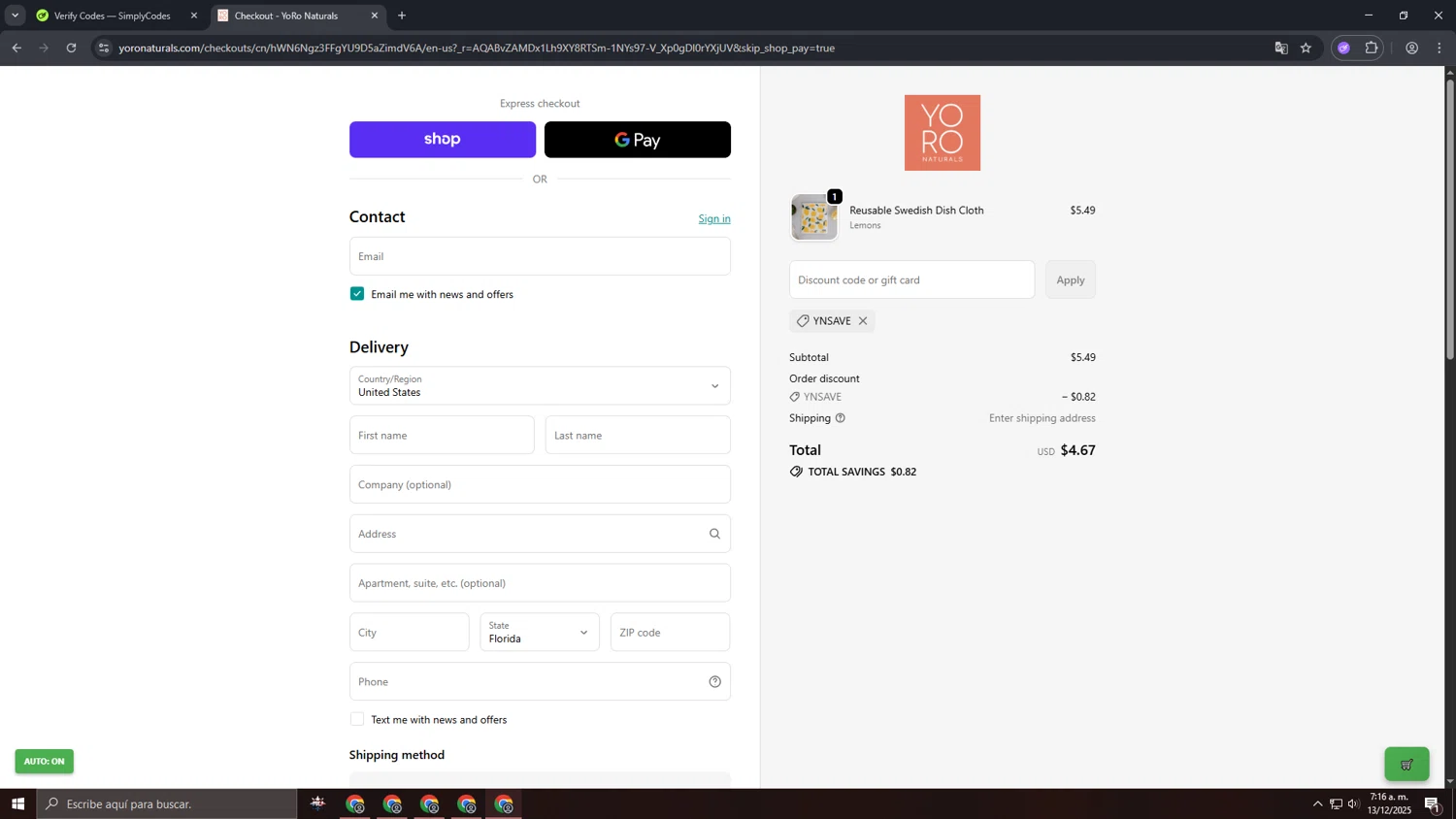Screen dimensions: 1456x819
Task: Check Text me with news and offers
Action: pyautogui.click(x=357, y=720)
